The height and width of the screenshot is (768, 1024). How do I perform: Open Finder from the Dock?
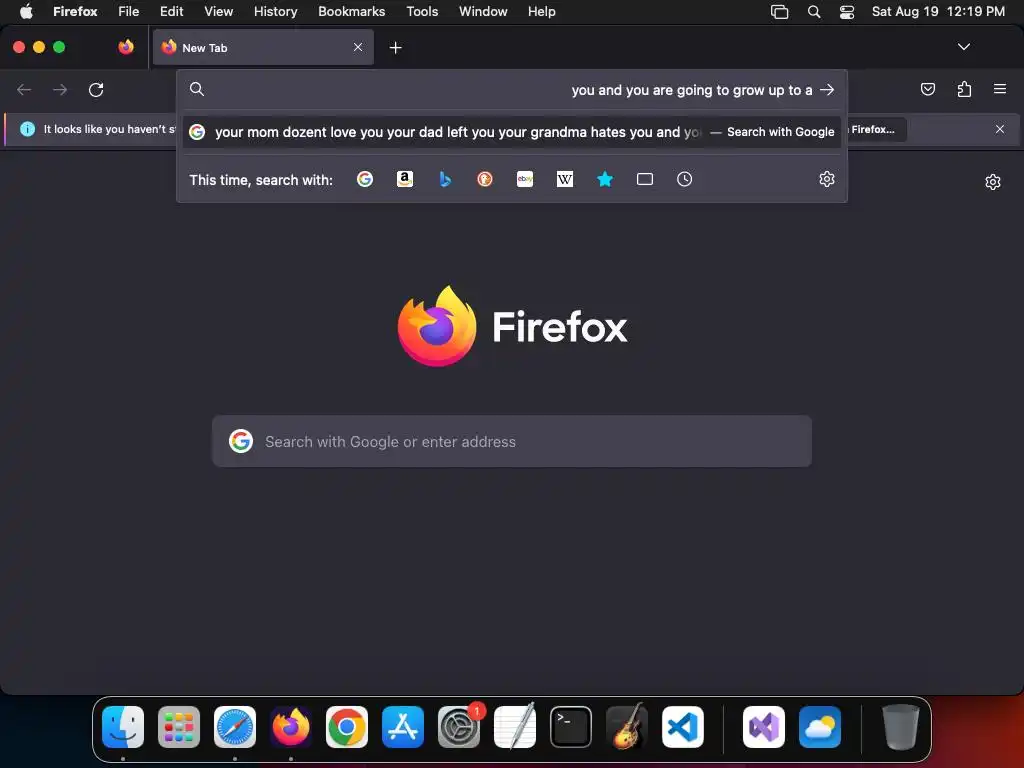point(123,727)
